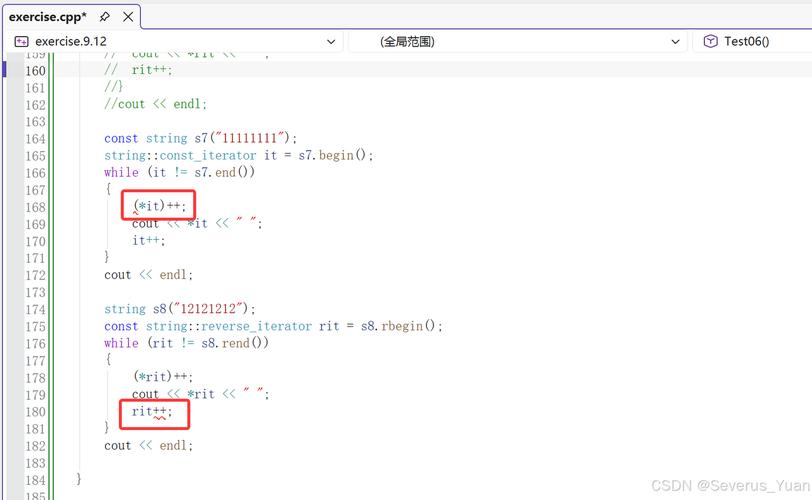Viewport: 812px width, 500px height.
Task: Click the 'it++;' statement on line 170
Action: click(149, 240)
